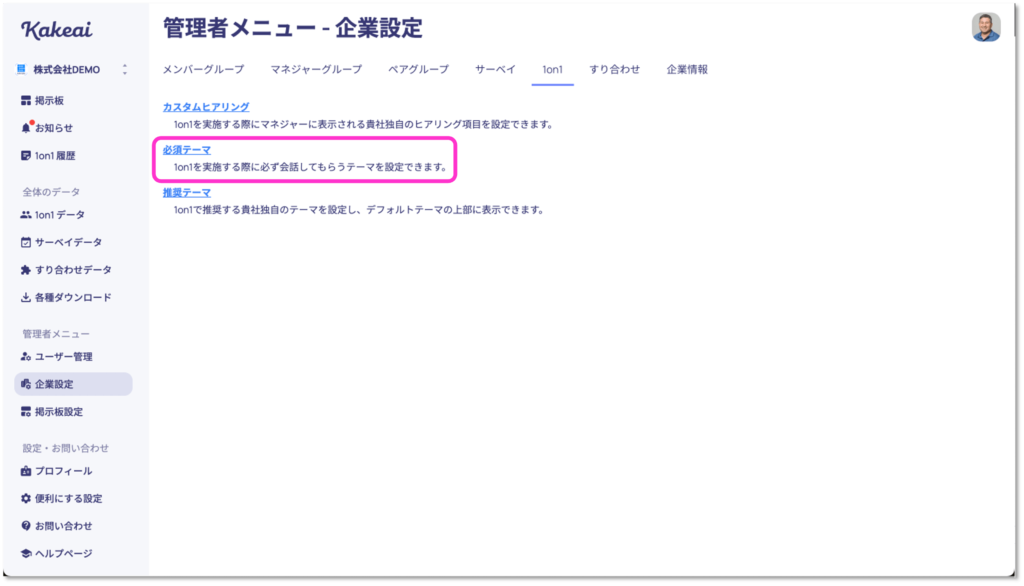Click the ユーザー管理 user icon
The image size is (1024, 586).
25,357
